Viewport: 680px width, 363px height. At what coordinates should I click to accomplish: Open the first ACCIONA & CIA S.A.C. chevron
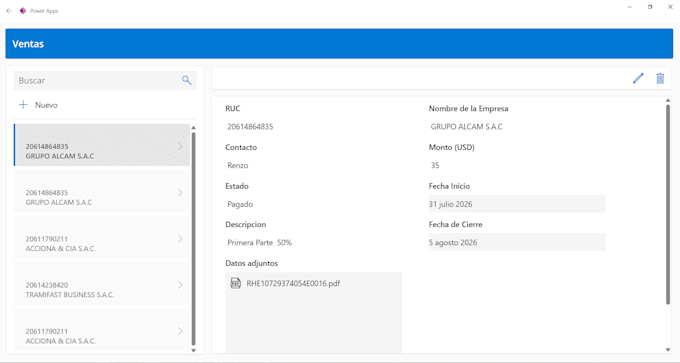pyautogui.click(x=180, y=239)
